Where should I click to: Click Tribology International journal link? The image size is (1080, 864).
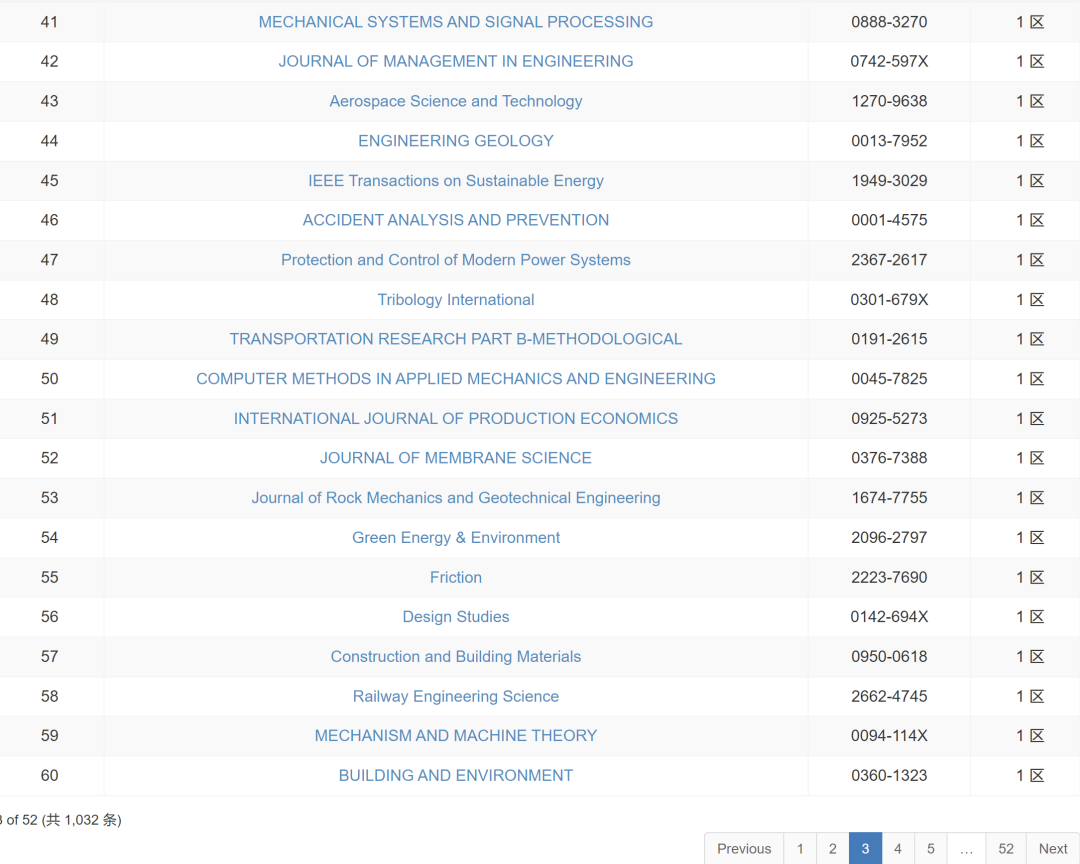[455, 300]
